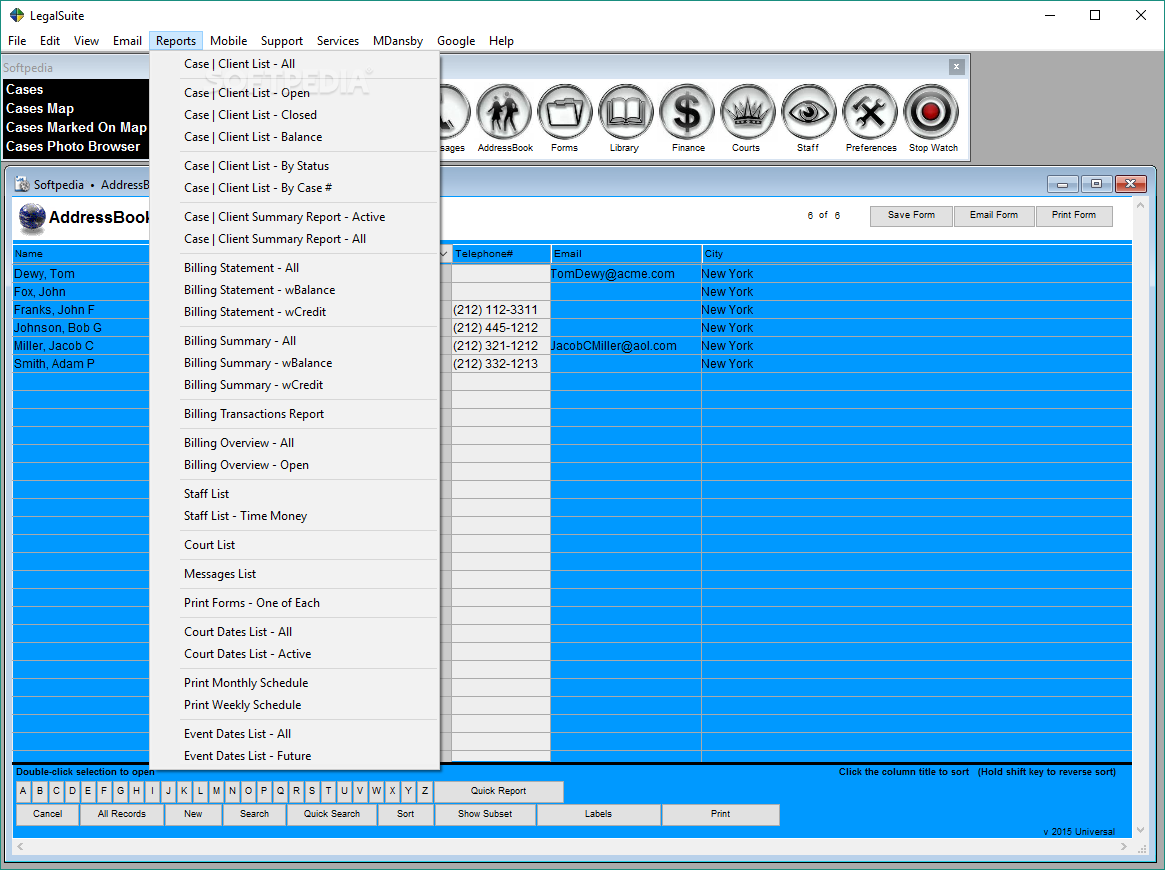1165x870 pixels.
Task: Filter by letter M button
Action: (216, 791)
